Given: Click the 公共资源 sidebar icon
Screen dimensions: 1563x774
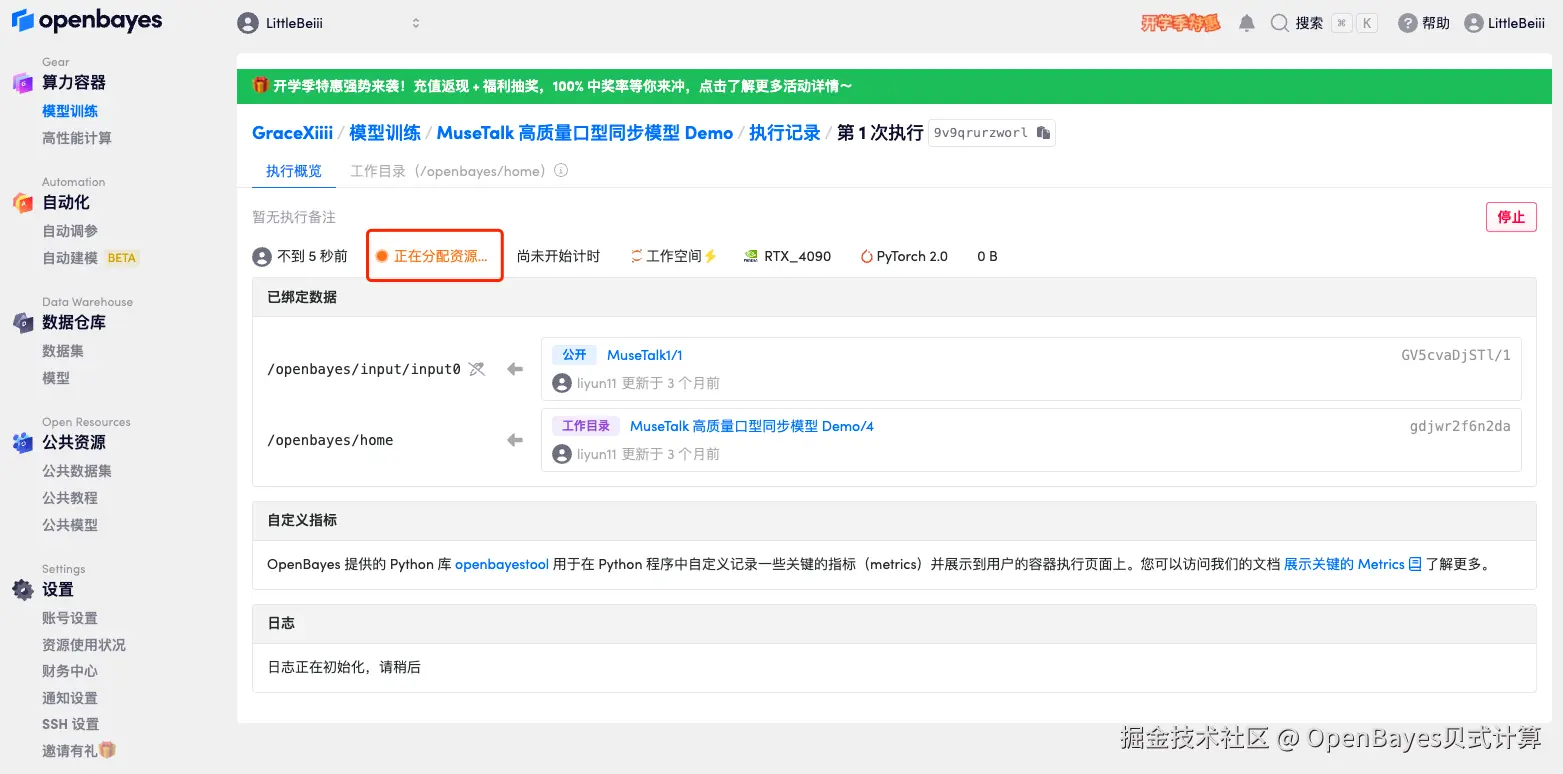Looking at the screenshot, I should [x=23, y=443].
